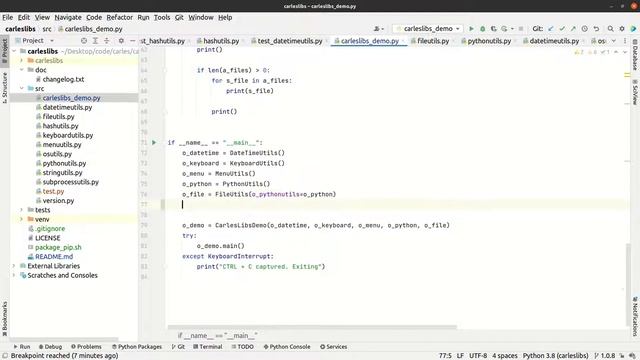Open Project panel gear options
The width and height of the screenshot is (640, 360).
121,40
